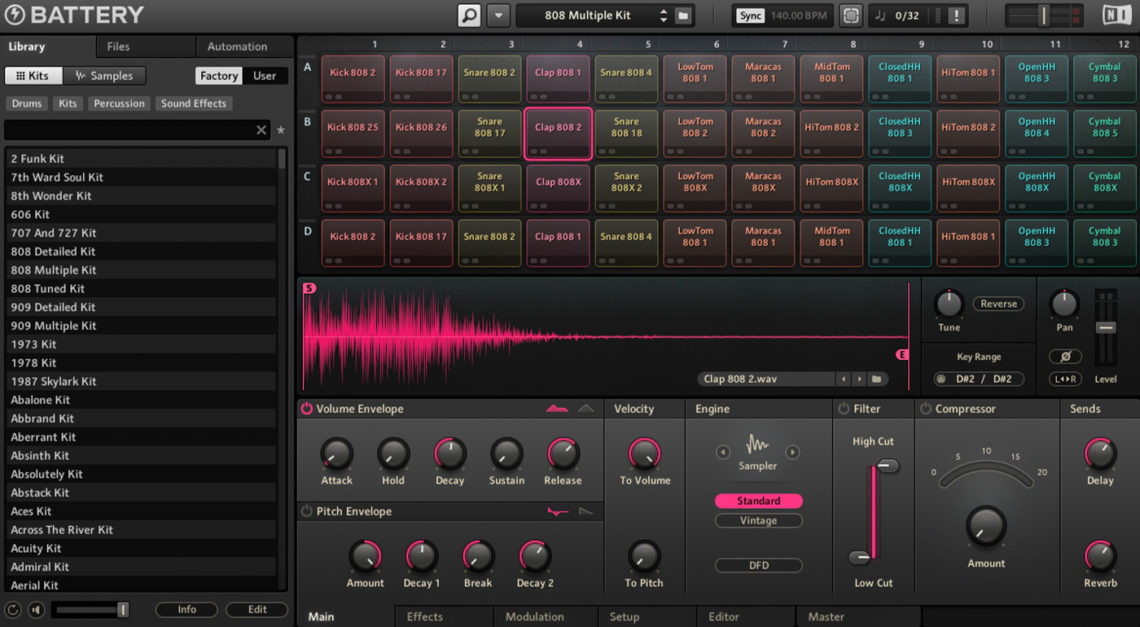Open the search magnifier in the header
Image resolution: width=1140 pixels, height=627 pixels.
(x=470, y=16)
